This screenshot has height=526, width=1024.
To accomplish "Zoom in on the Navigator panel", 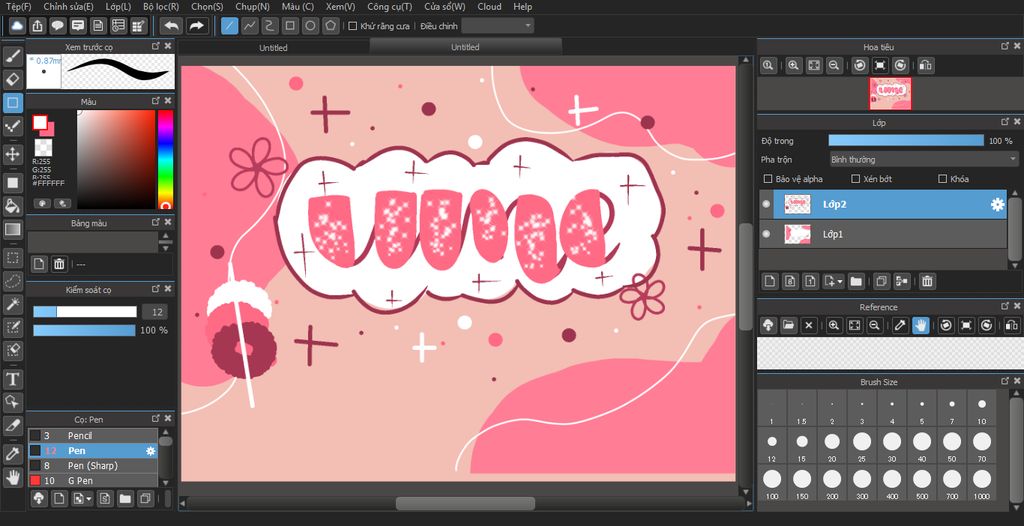I will (x=793, y=65).
